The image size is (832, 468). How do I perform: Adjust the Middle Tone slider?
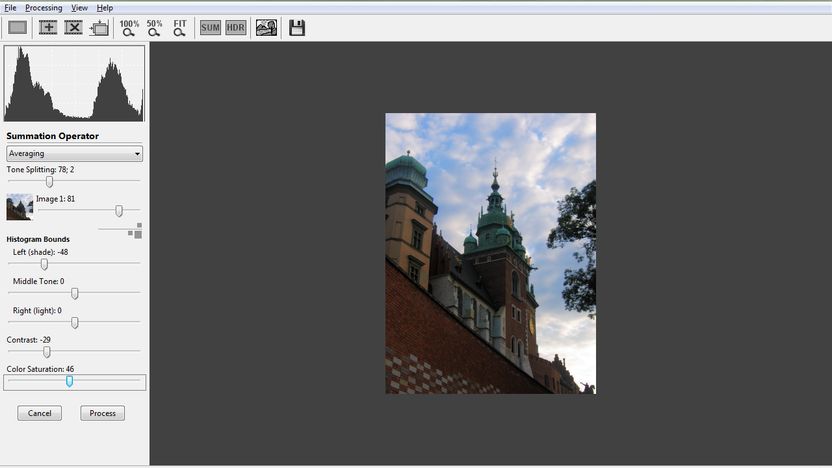click(75, 293)
